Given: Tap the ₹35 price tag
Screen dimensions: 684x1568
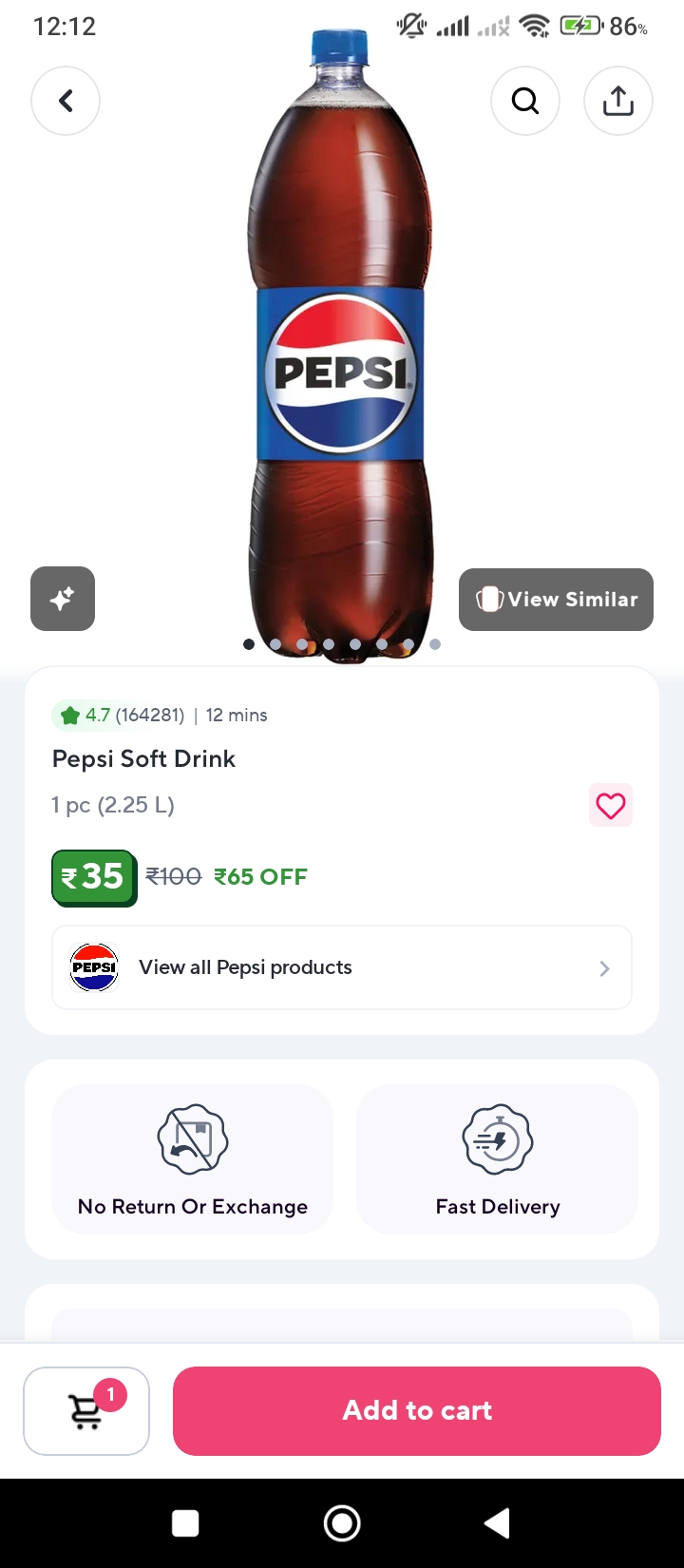Looking at the screenshot, I should click(94, 876).
